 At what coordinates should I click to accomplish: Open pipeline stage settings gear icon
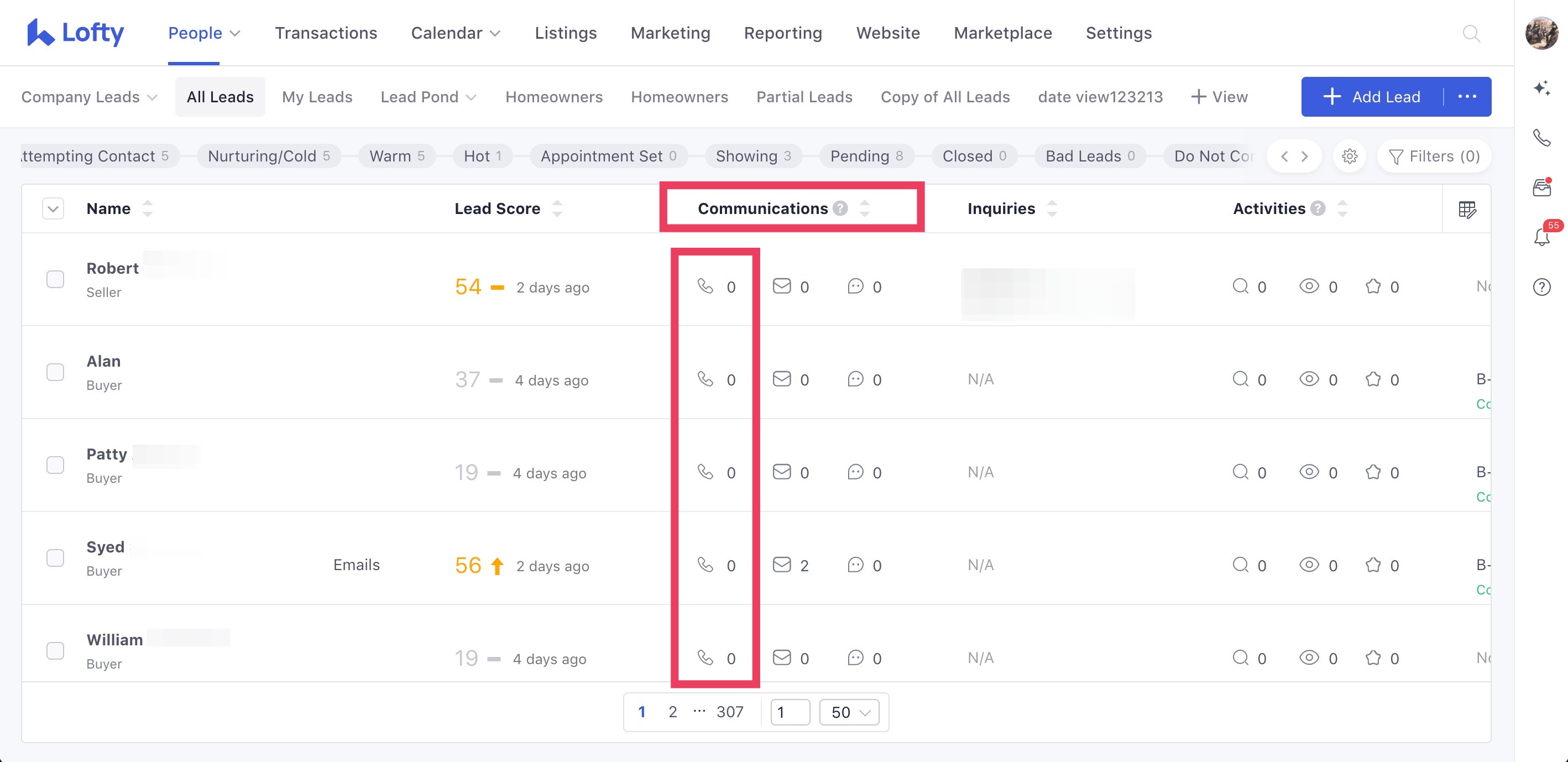pos(1349,156)
